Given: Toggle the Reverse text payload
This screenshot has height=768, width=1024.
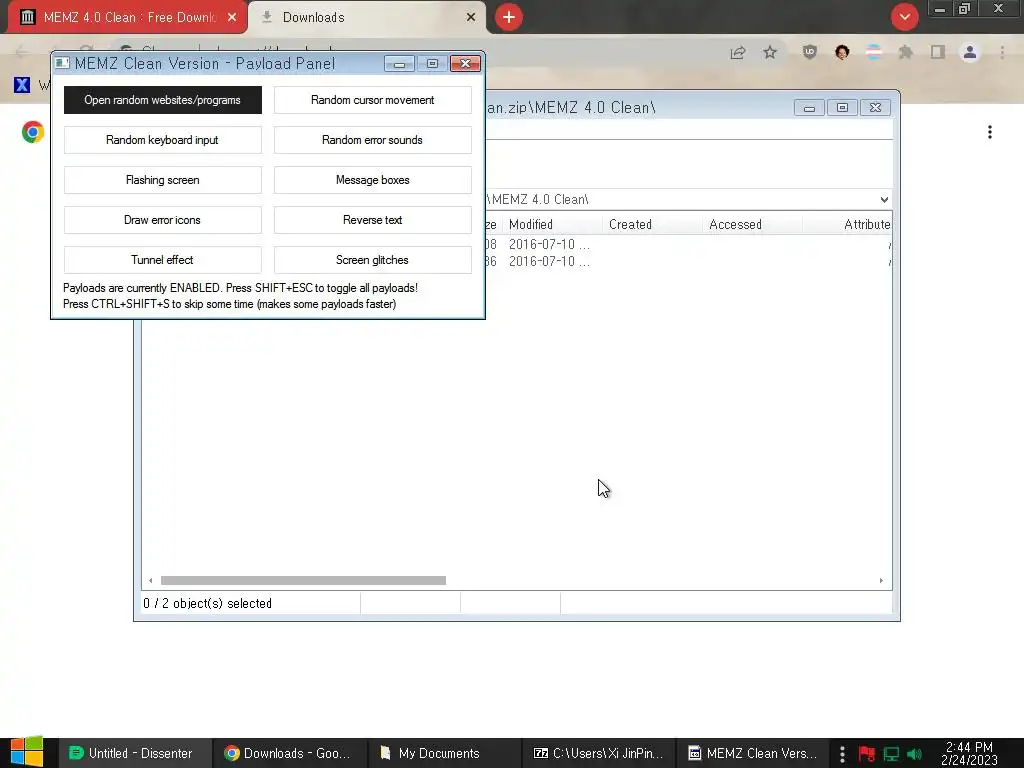Looking at the screenshot, I should 372,220.
